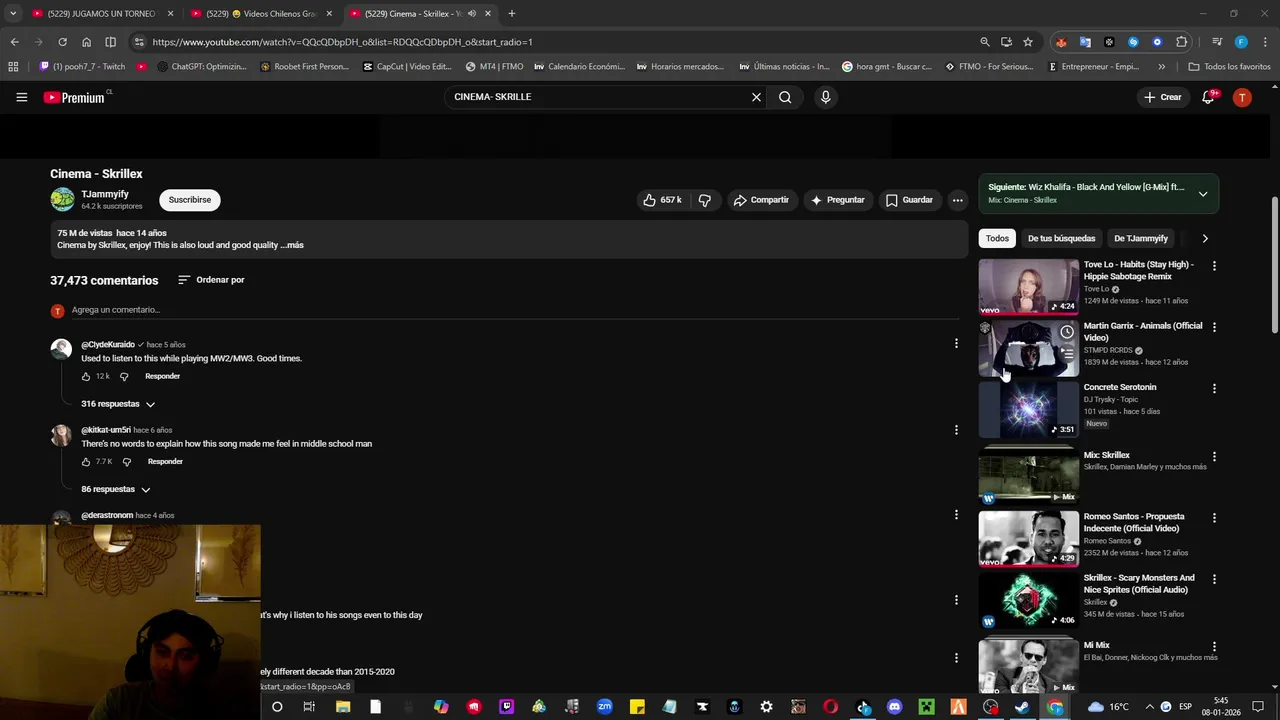Bookmark this page with the star icon
The image size is (1280, 720).
[x=1027, y=42]
